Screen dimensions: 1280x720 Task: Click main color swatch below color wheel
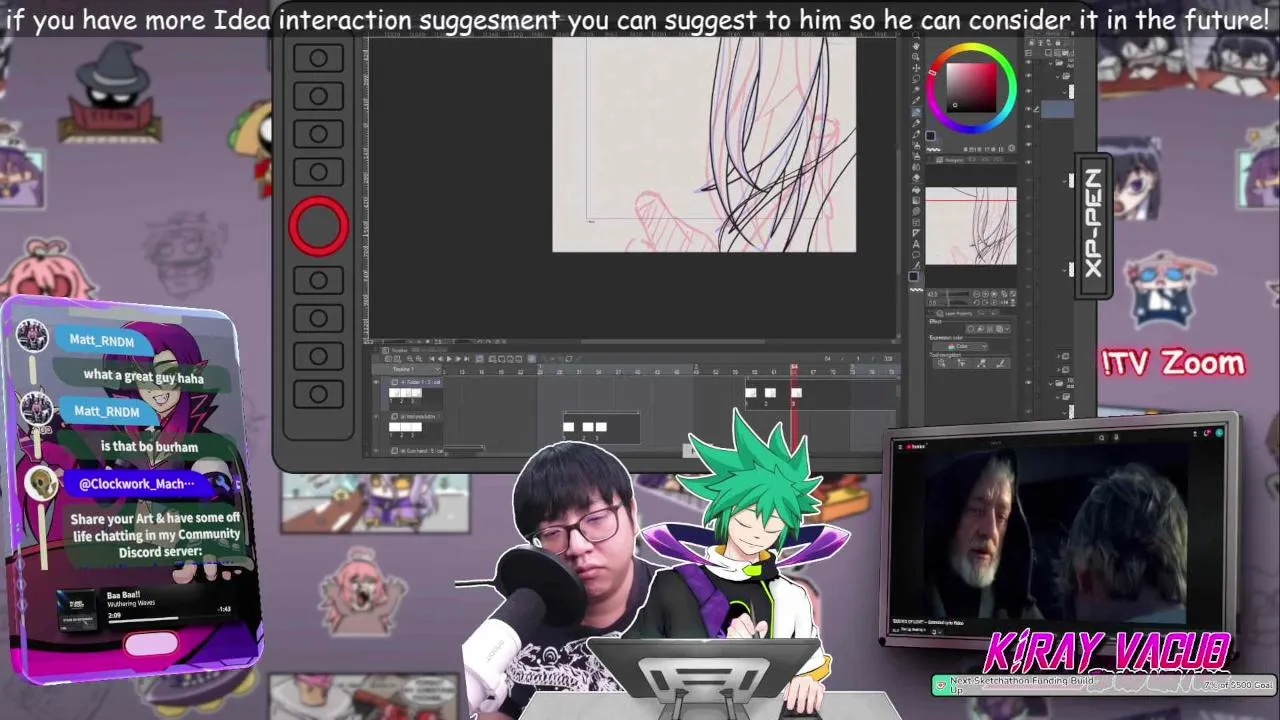click(x=931, y=135)
